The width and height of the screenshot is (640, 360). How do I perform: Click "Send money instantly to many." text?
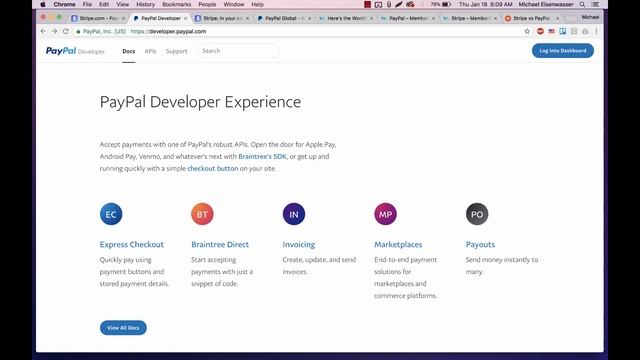tap(502, 265)
